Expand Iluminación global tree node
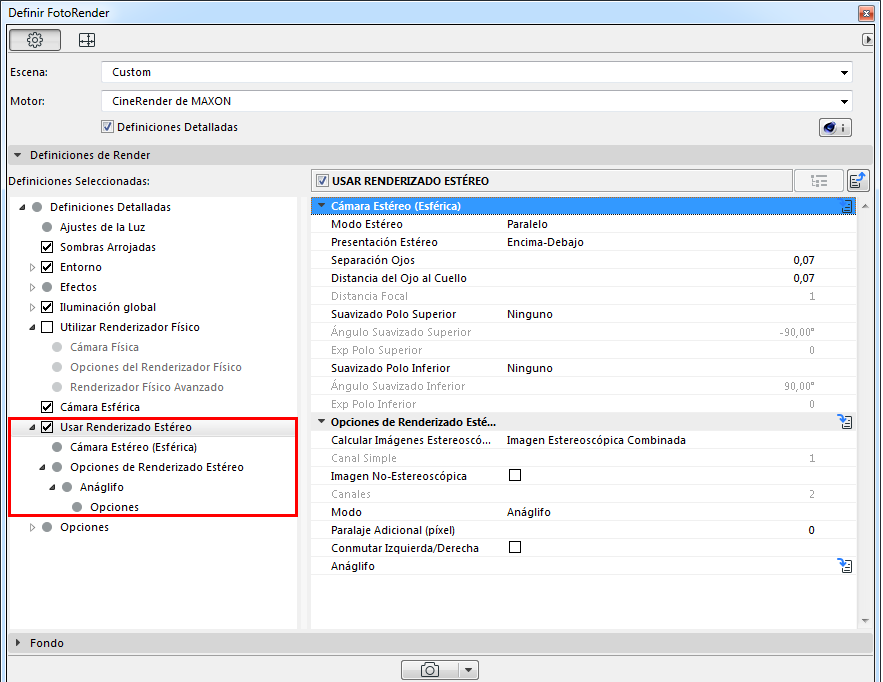 pos(32,307)
